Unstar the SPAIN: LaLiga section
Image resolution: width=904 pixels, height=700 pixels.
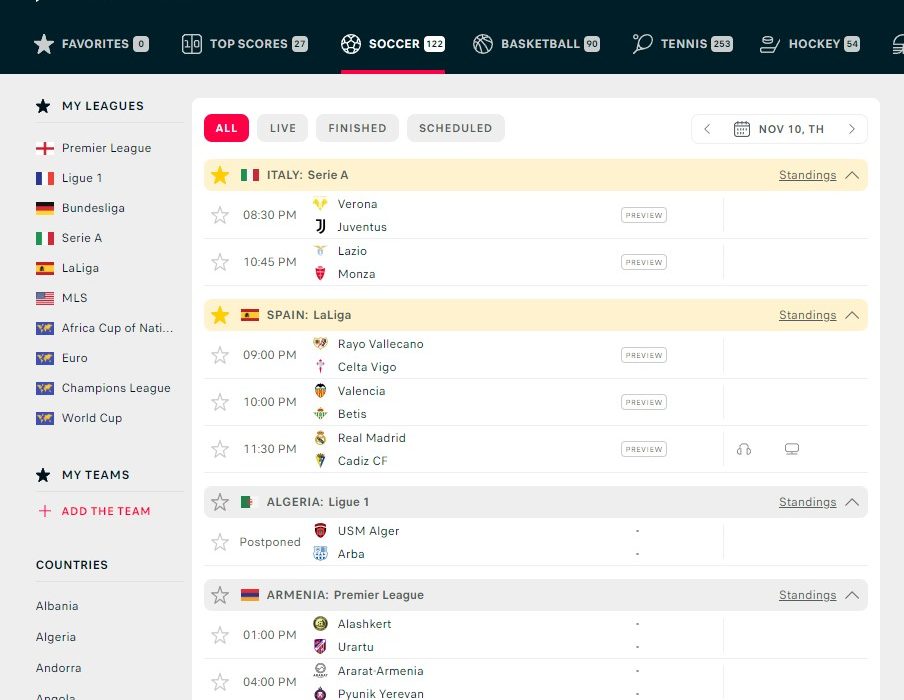tap(220, 315)
